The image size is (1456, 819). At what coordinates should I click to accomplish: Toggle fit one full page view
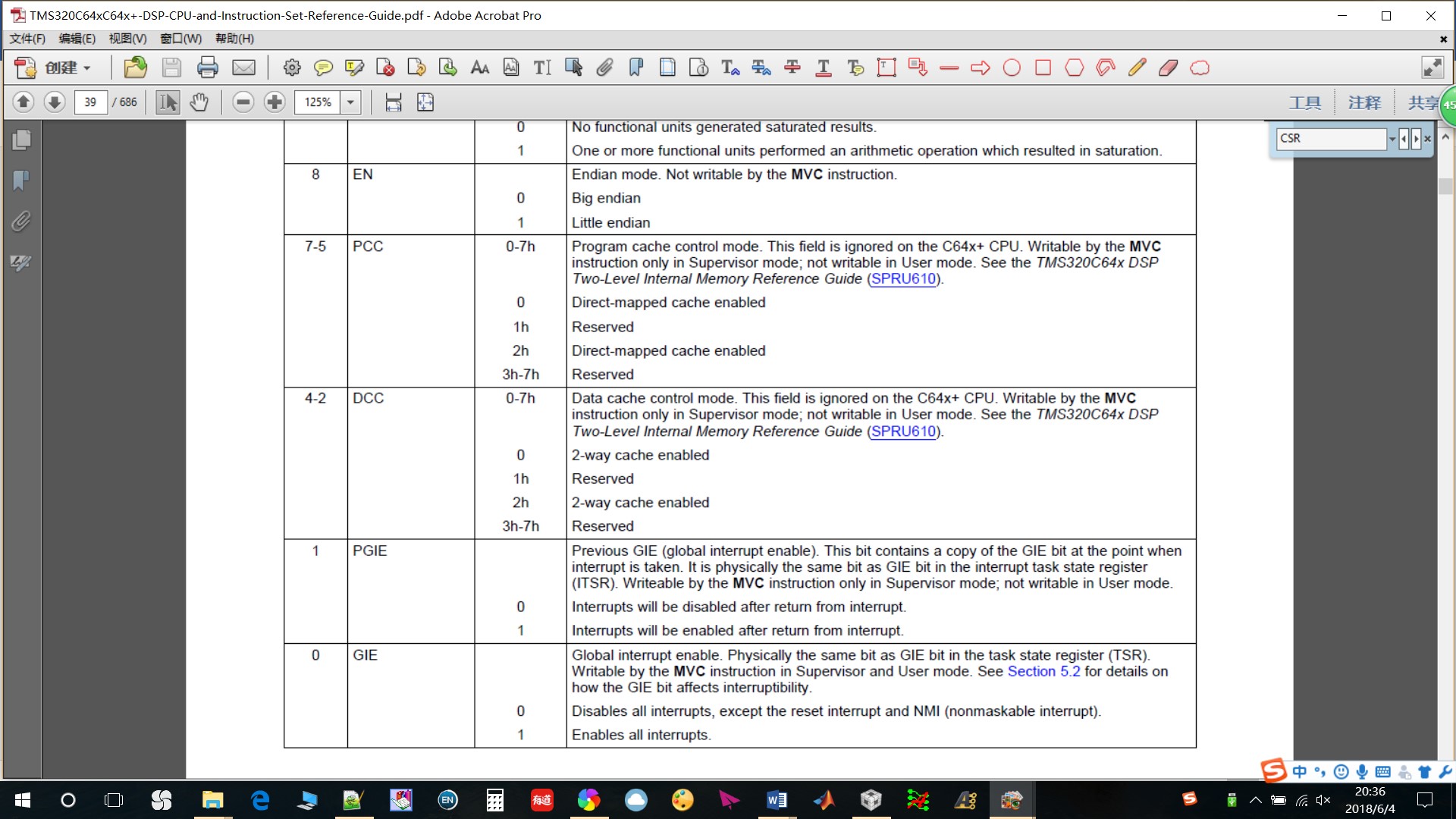(425, 102)
